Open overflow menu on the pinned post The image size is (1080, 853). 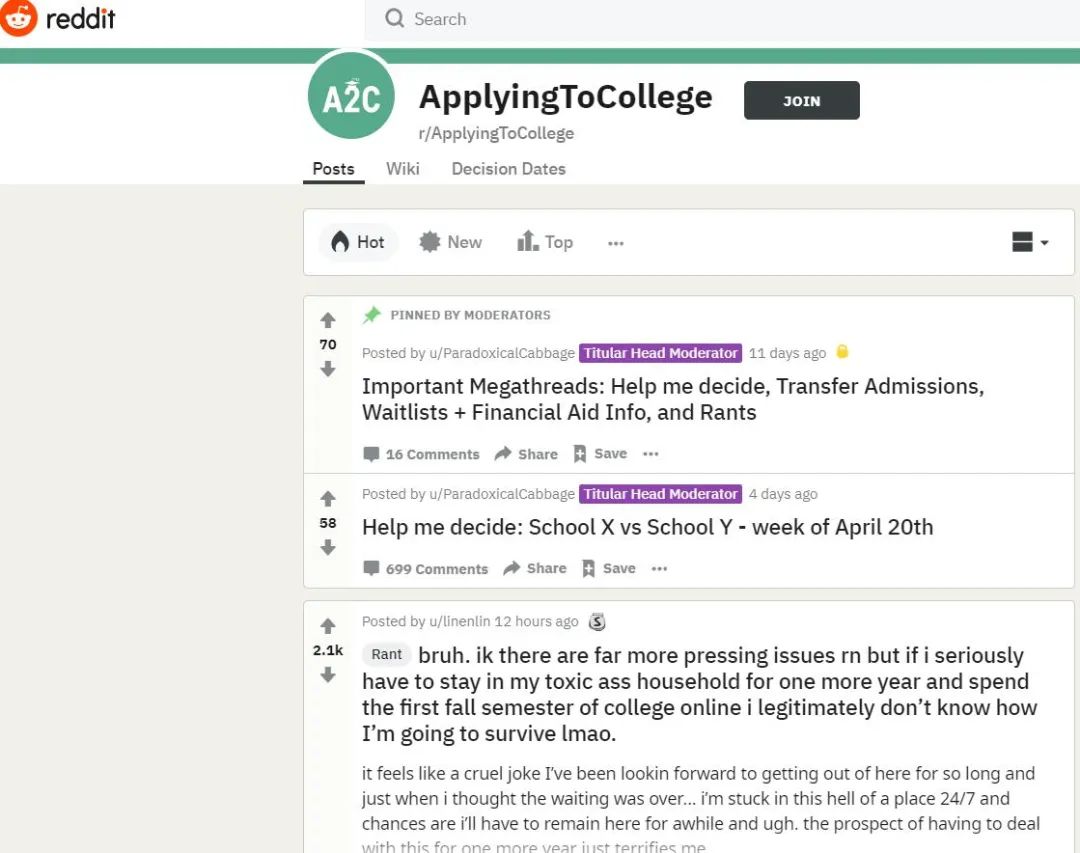tap(651, 453)
